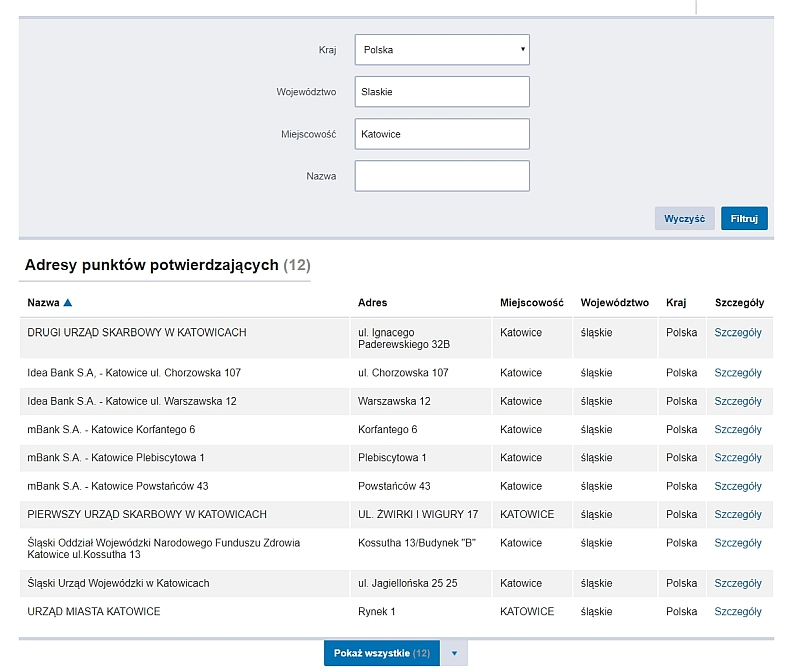Open Szczegóły for Pierwszy Urząd Skarbowy
This screenshot has width=800, height=672.
click(738, 515)
